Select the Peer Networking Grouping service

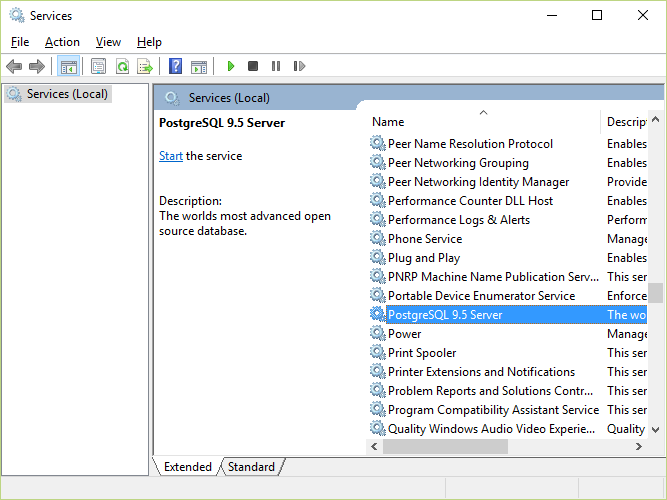(x=508, y=163)
